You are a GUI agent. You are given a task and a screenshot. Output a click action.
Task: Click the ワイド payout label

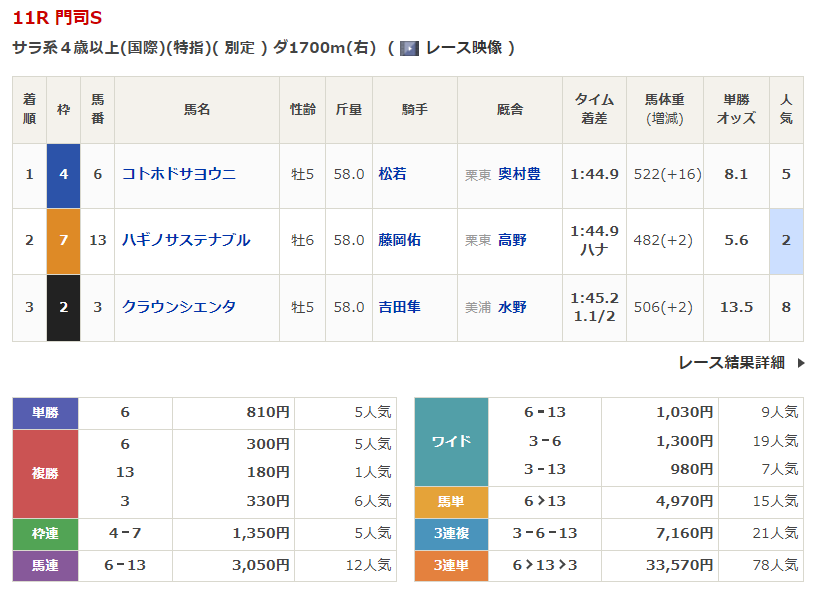(451, 440)
